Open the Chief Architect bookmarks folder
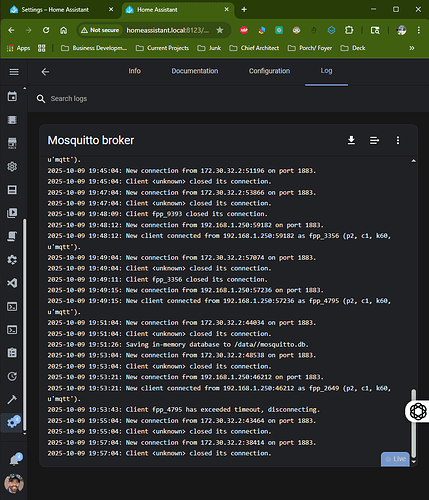The width and height of the screenshot is (429, 500). 254,48
